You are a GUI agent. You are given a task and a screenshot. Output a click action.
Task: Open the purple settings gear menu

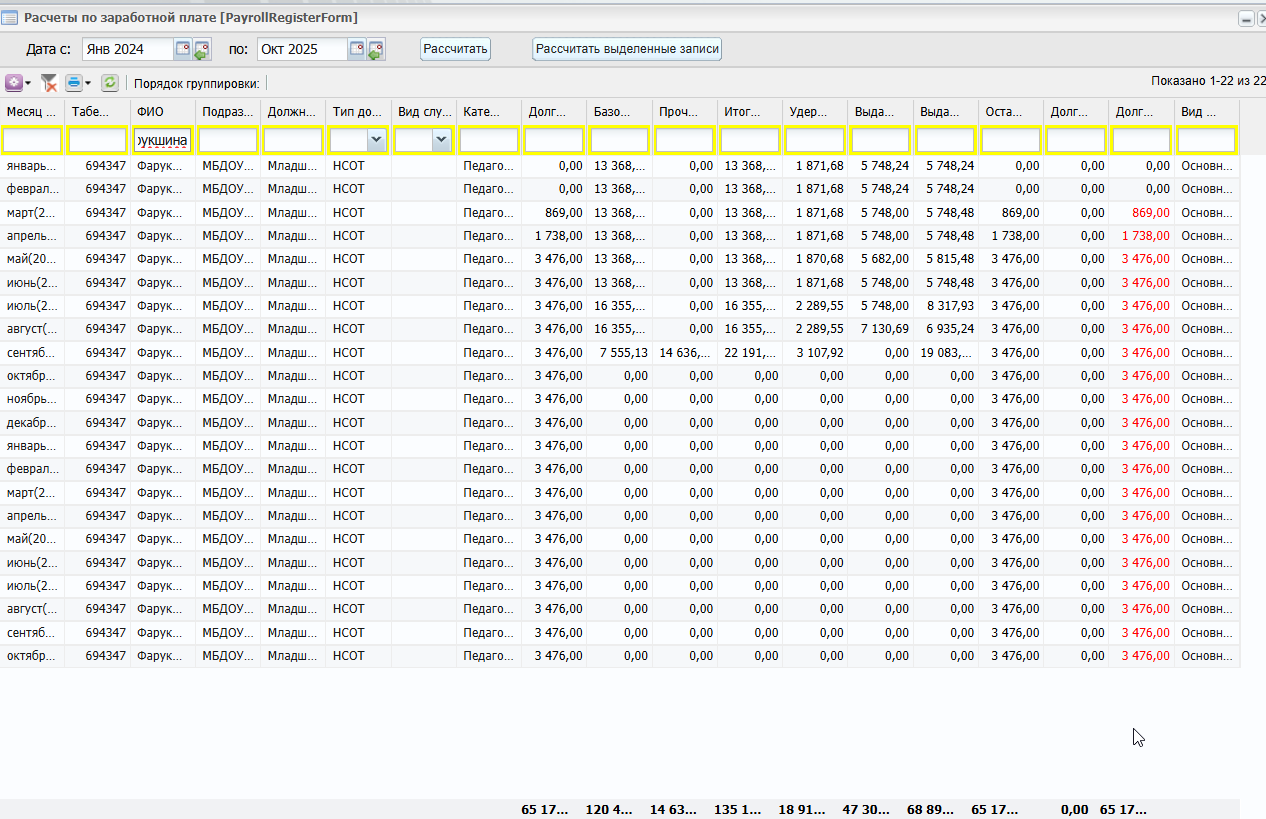[14, 83]
